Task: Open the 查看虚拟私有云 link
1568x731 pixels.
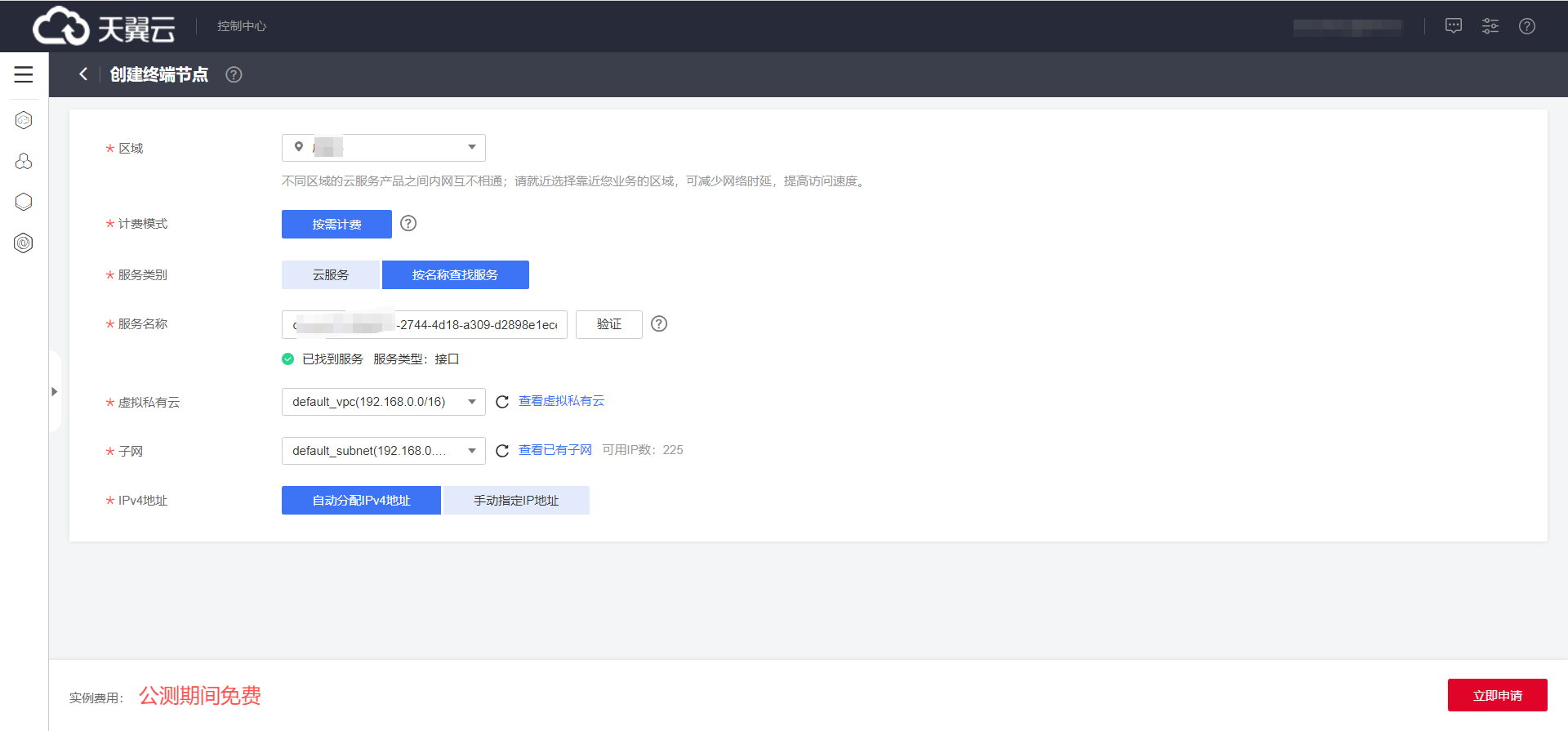Action: click(561, 401)
